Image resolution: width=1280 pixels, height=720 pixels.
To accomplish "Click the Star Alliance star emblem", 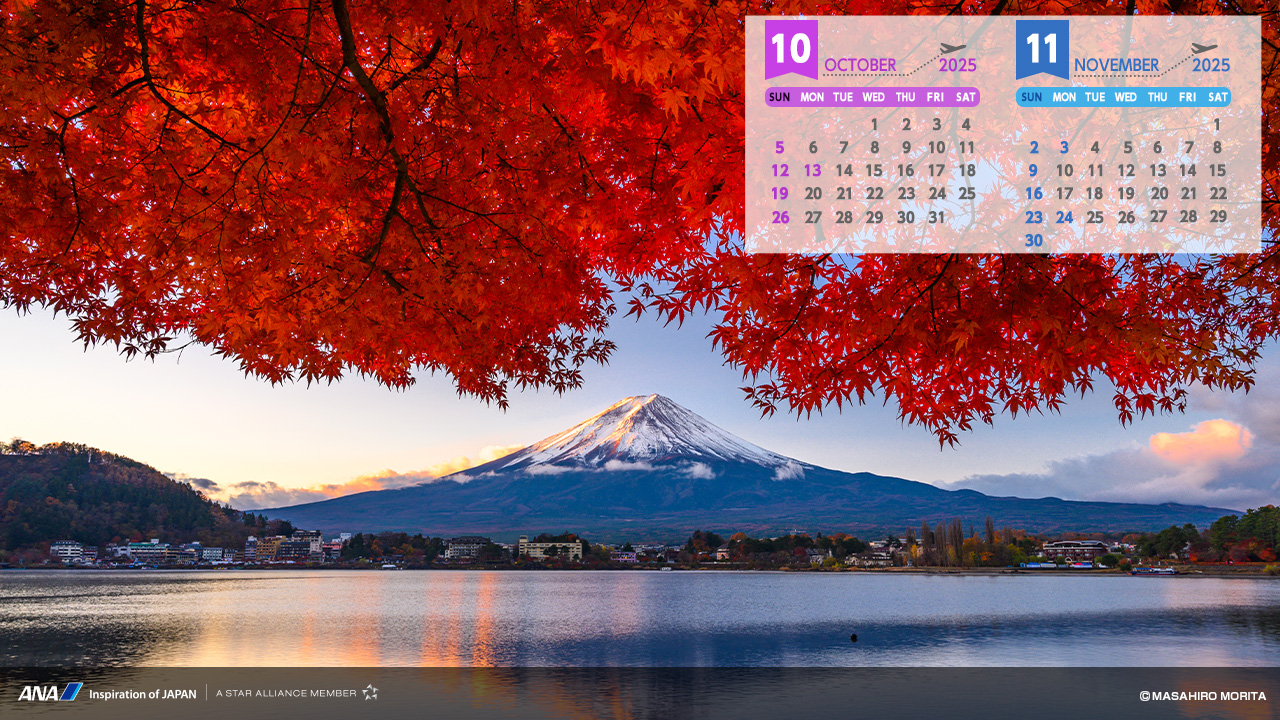I will pyautogui.click(x=370, y=692).
